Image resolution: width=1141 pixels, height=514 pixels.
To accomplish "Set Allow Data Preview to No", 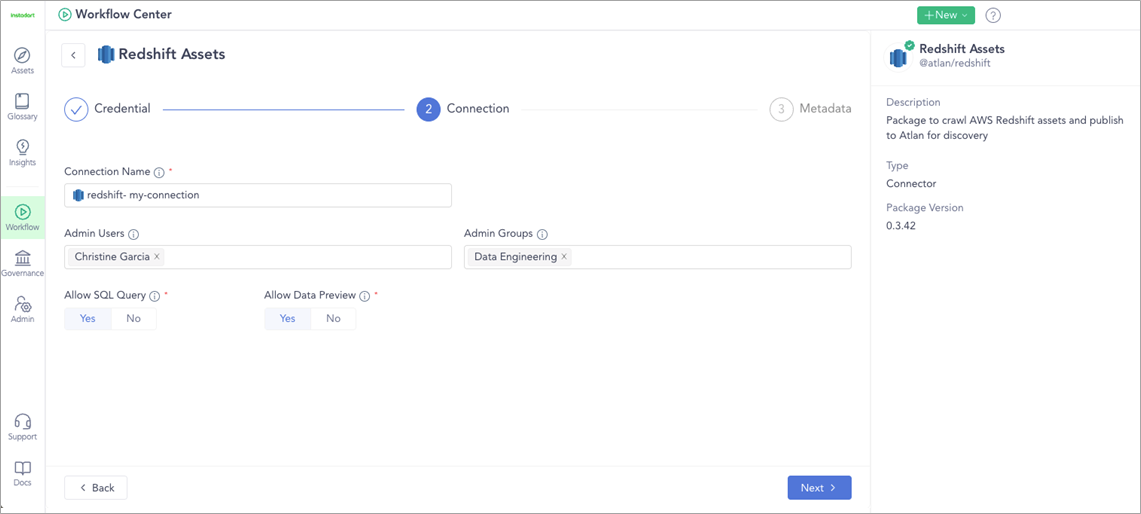I will coord(333,319).
